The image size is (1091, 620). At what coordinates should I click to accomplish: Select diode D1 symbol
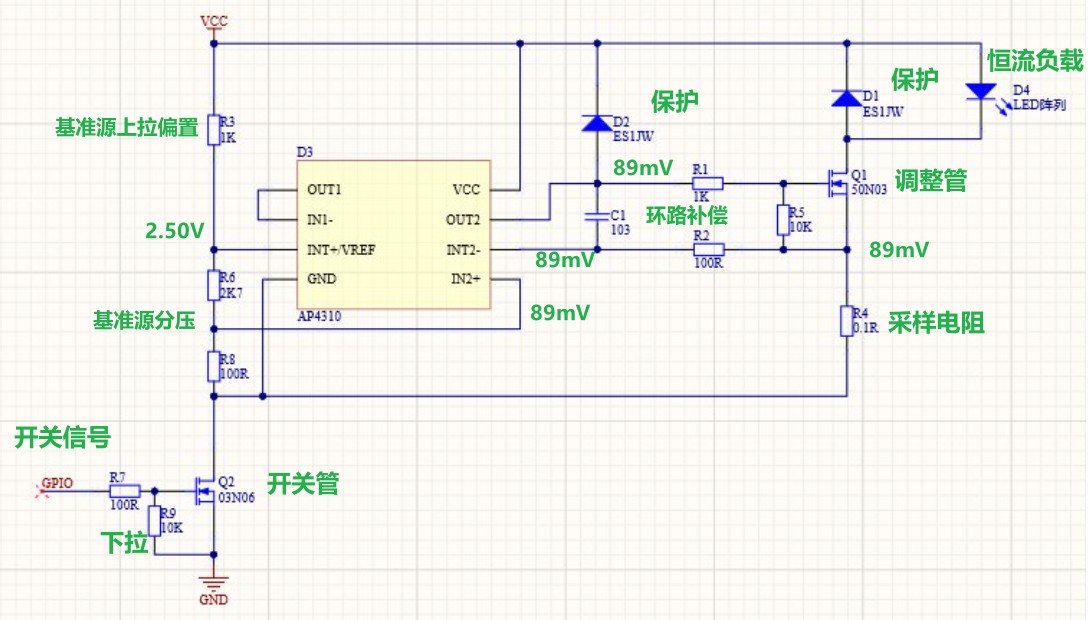coord(847,98)
